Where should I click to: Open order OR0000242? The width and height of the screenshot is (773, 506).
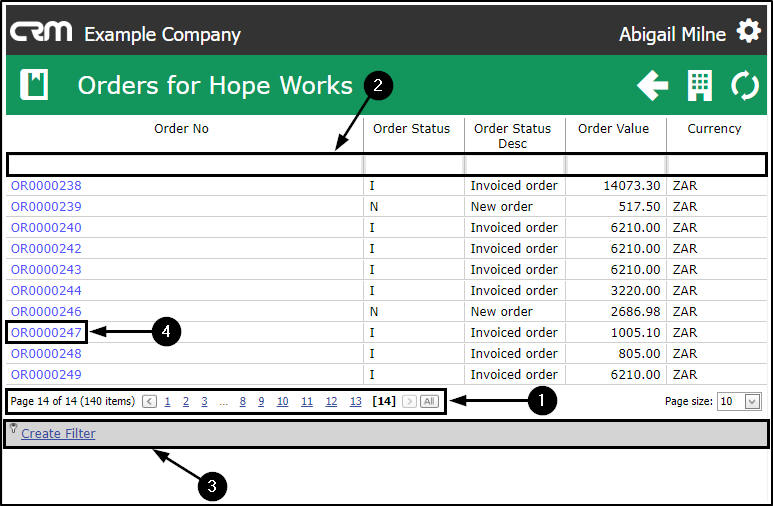tap(46, 249)
